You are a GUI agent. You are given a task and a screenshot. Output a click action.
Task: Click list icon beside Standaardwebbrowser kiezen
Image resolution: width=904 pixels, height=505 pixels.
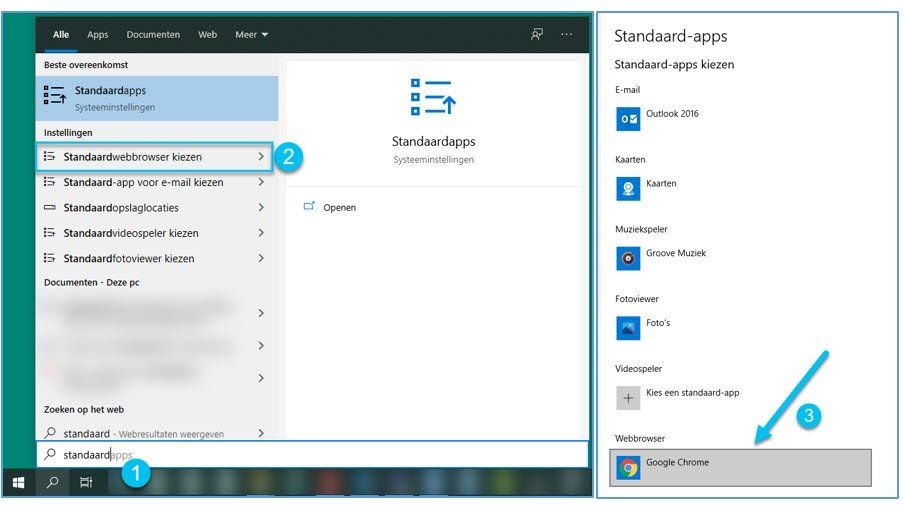click(50, 156)
